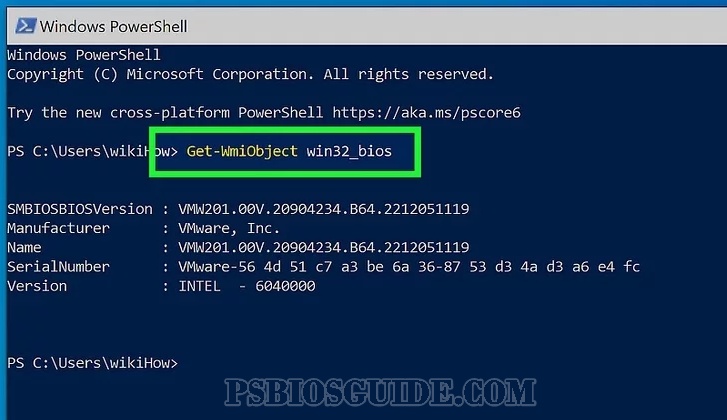
Task: Click the PowerShell icon in title bar
Action: [26, 26]
